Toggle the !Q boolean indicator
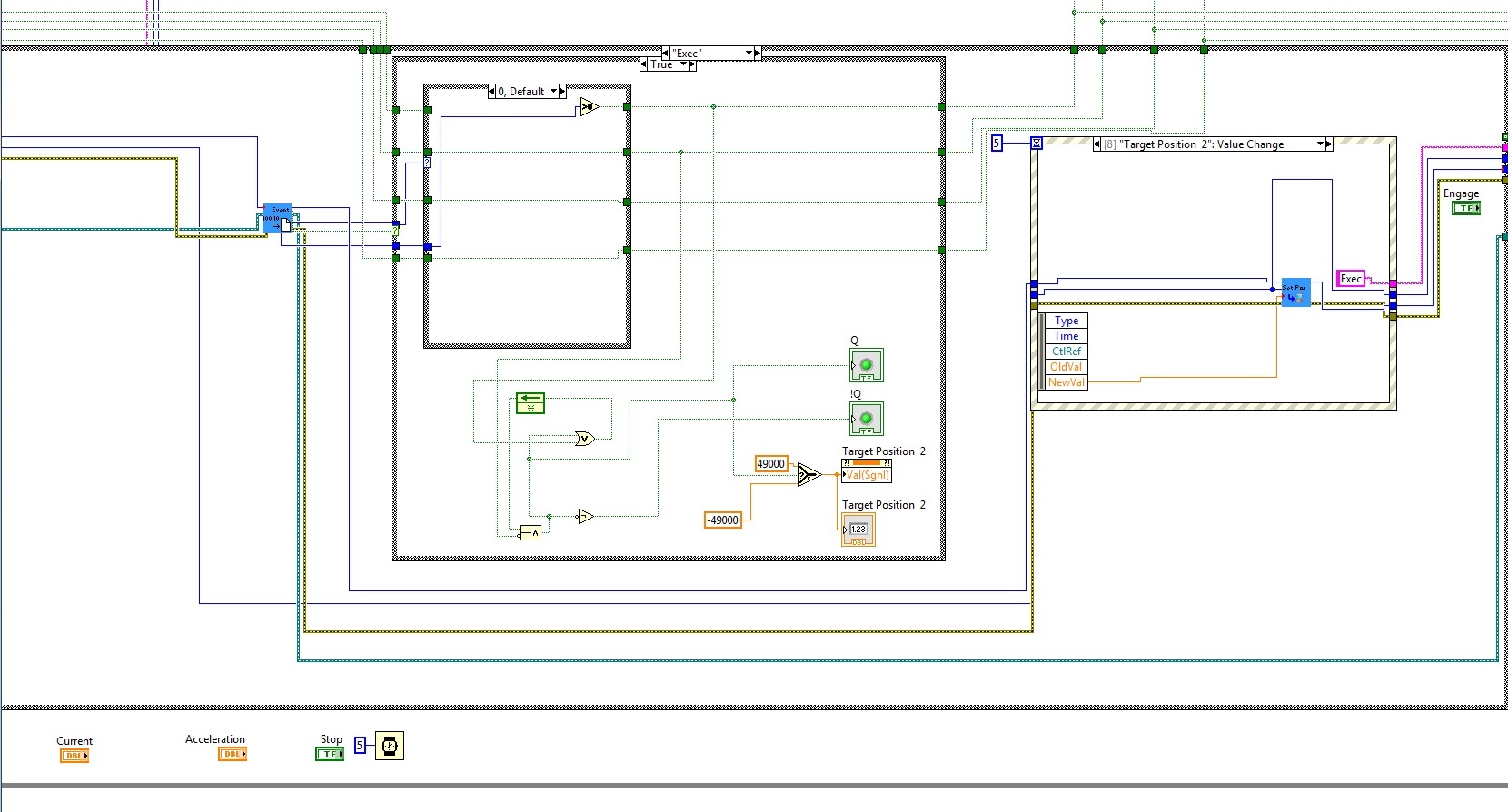Image resolution: width=1508 pixels, height=812 pixels. (x=867, y=419)
